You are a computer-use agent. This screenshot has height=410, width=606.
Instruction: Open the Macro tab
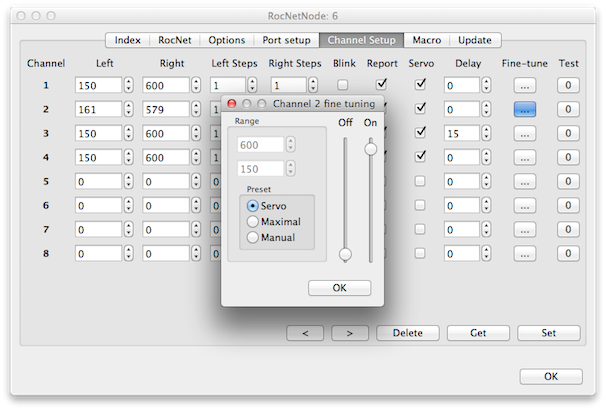click(x=427, y=40)
